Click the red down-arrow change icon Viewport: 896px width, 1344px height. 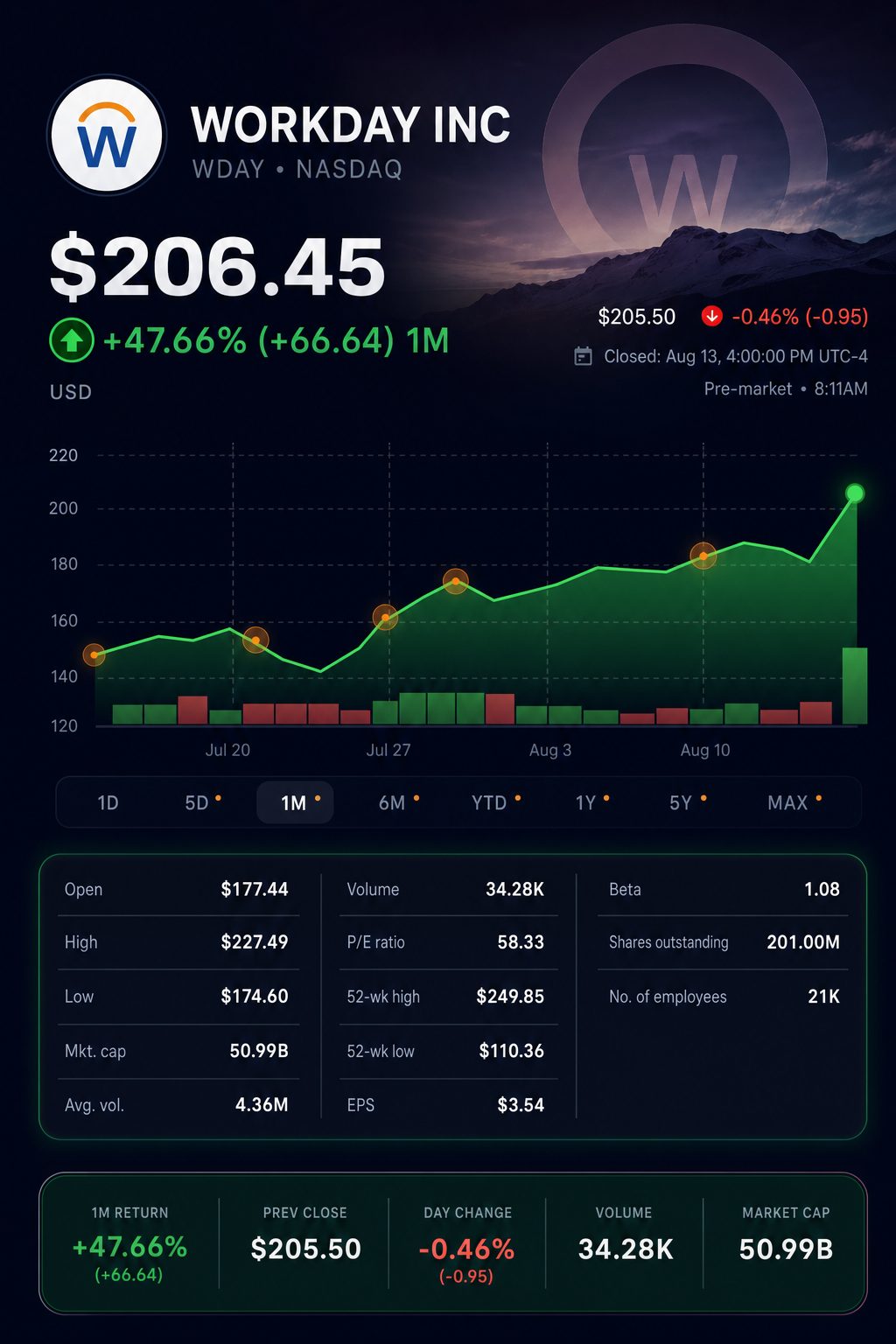[x=712, y=317]
